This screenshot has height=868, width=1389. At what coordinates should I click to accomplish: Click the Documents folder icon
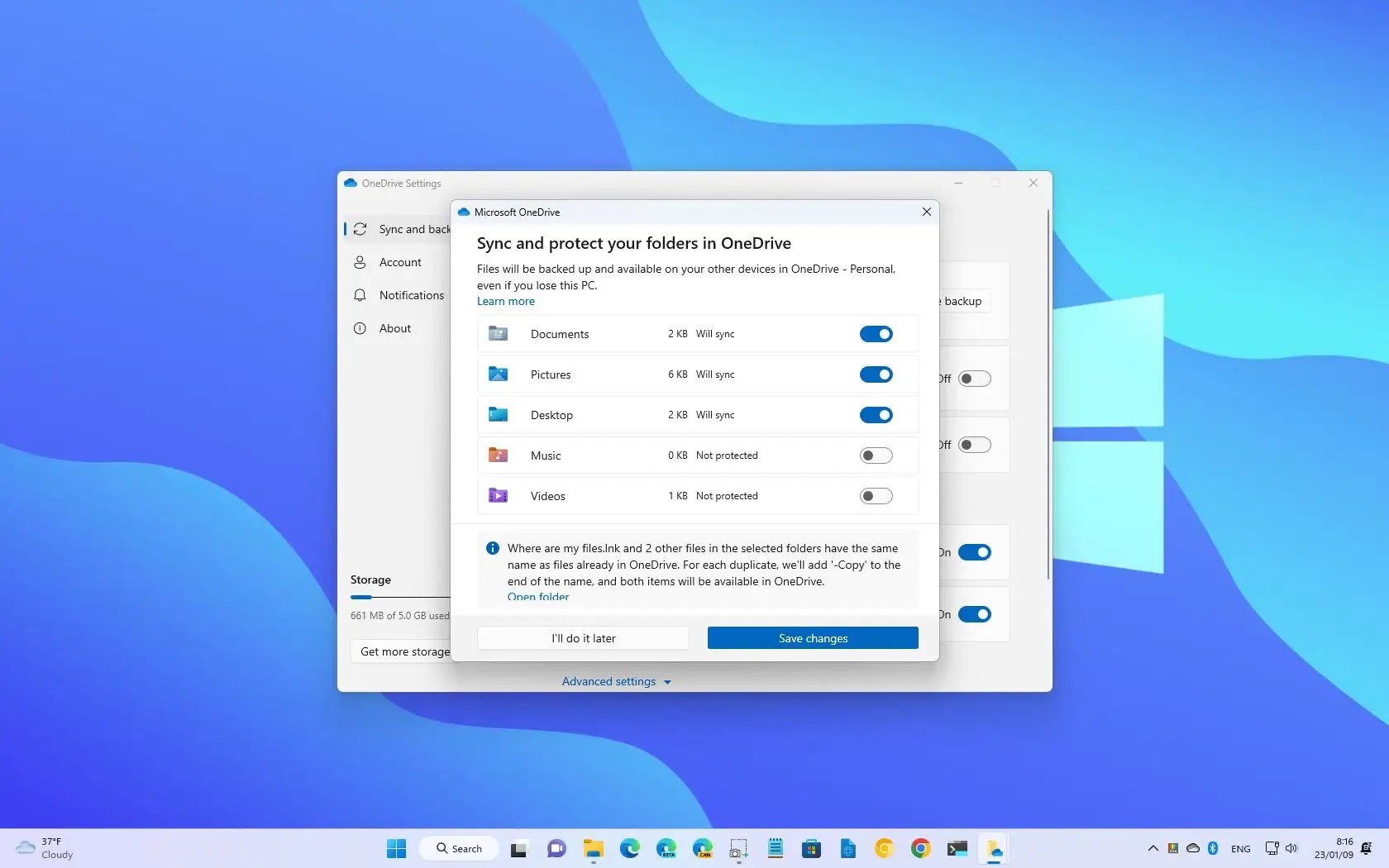pyautogui.click(x=498, y=334)
